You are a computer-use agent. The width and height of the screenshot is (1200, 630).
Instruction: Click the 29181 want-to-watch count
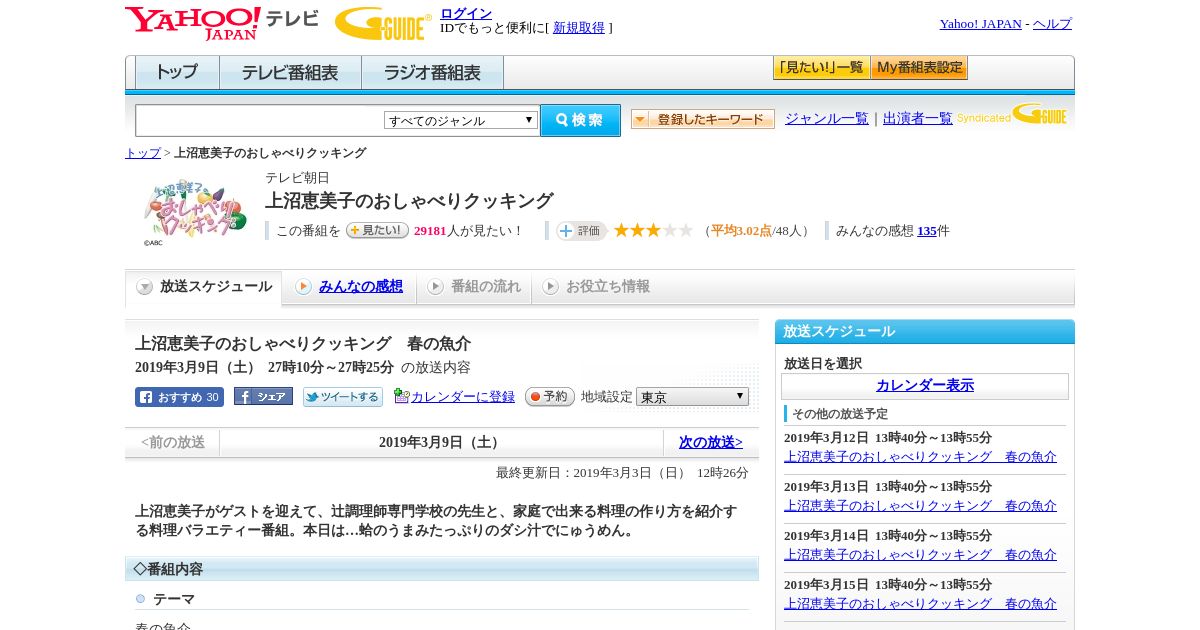pos(430,231)
